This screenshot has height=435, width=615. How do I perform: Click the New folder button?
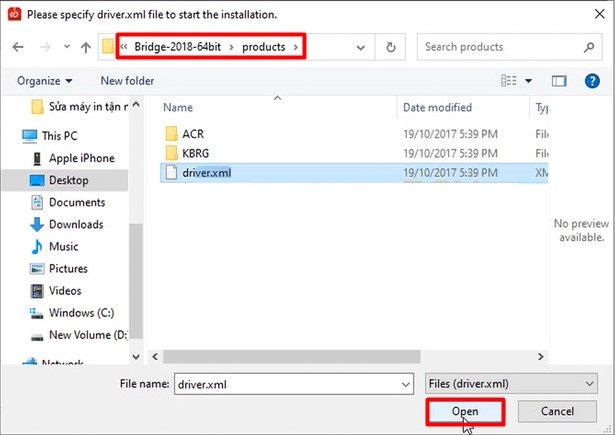coord(127,81)
